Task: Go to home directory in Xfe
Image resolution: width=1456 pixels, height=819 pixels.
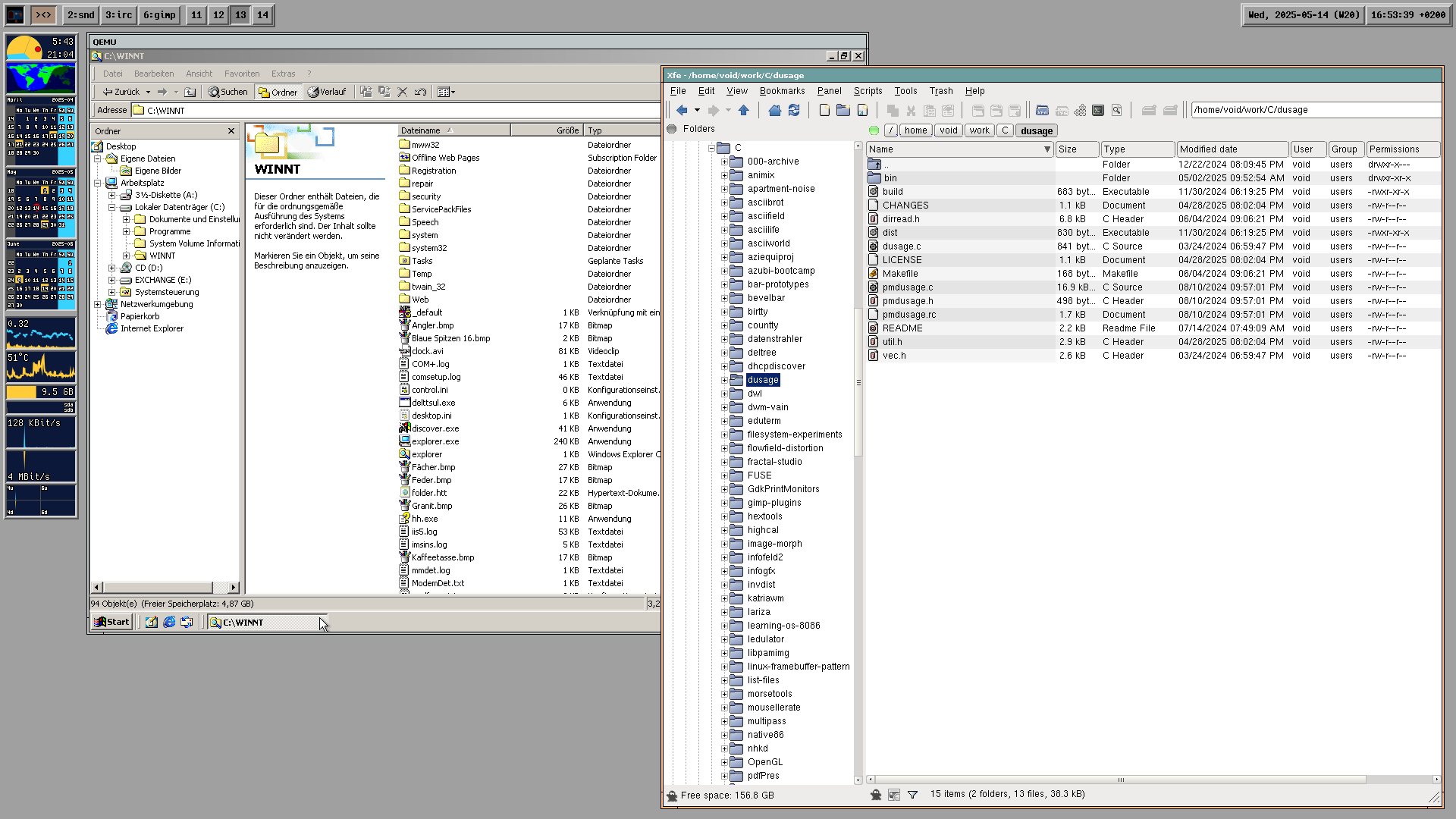Action: click(774, 111)
